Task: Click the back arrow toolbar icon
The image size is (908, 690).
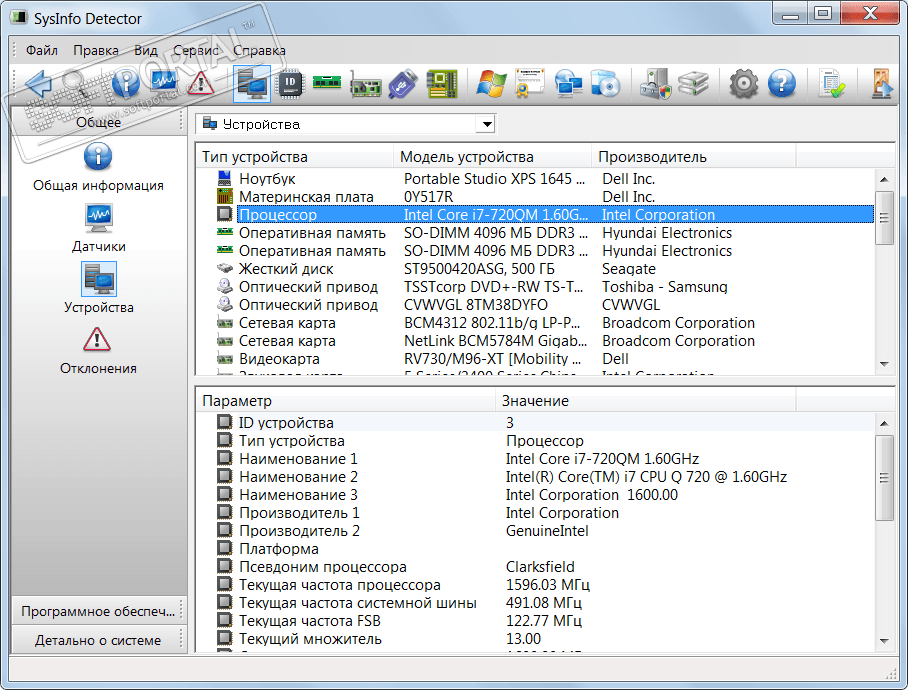Action: pos(39,83)
